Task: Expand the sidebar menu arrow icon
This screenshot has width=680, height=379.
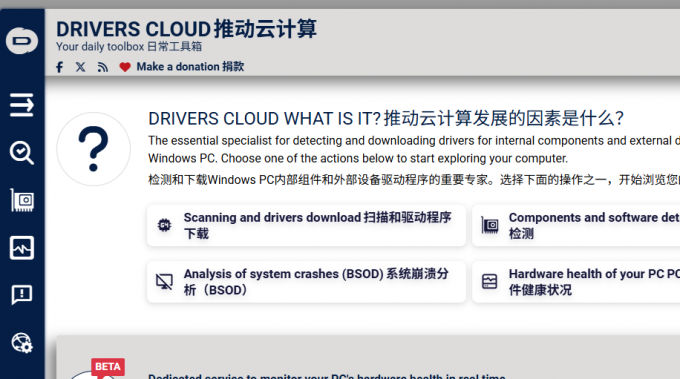Action: click(x=22, y=105)
